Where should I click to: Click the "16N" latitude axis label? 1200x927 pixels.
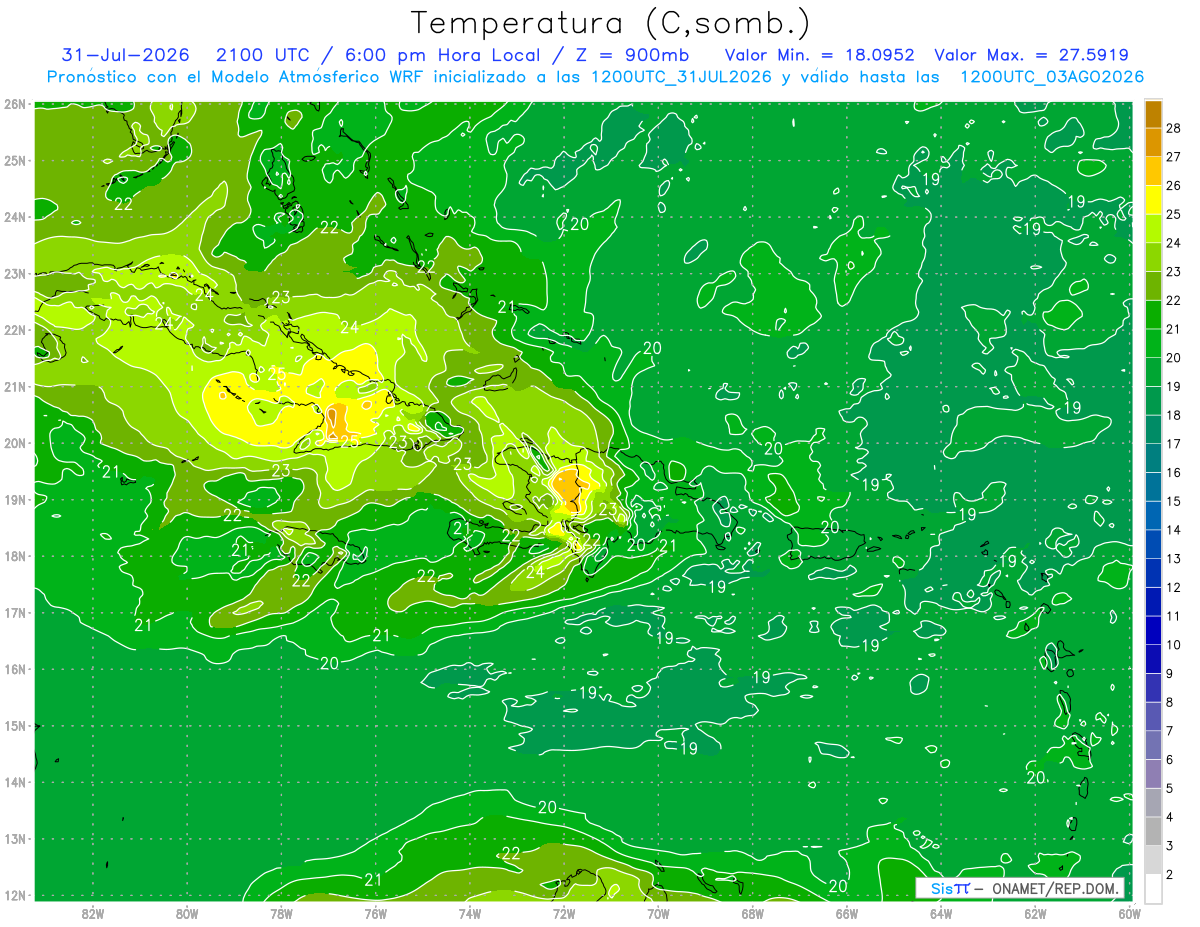pos(15,669)
